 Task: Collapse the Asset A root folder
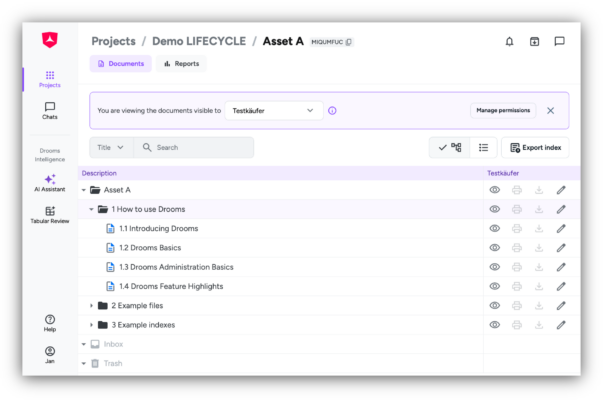click(x=84, y=190)
